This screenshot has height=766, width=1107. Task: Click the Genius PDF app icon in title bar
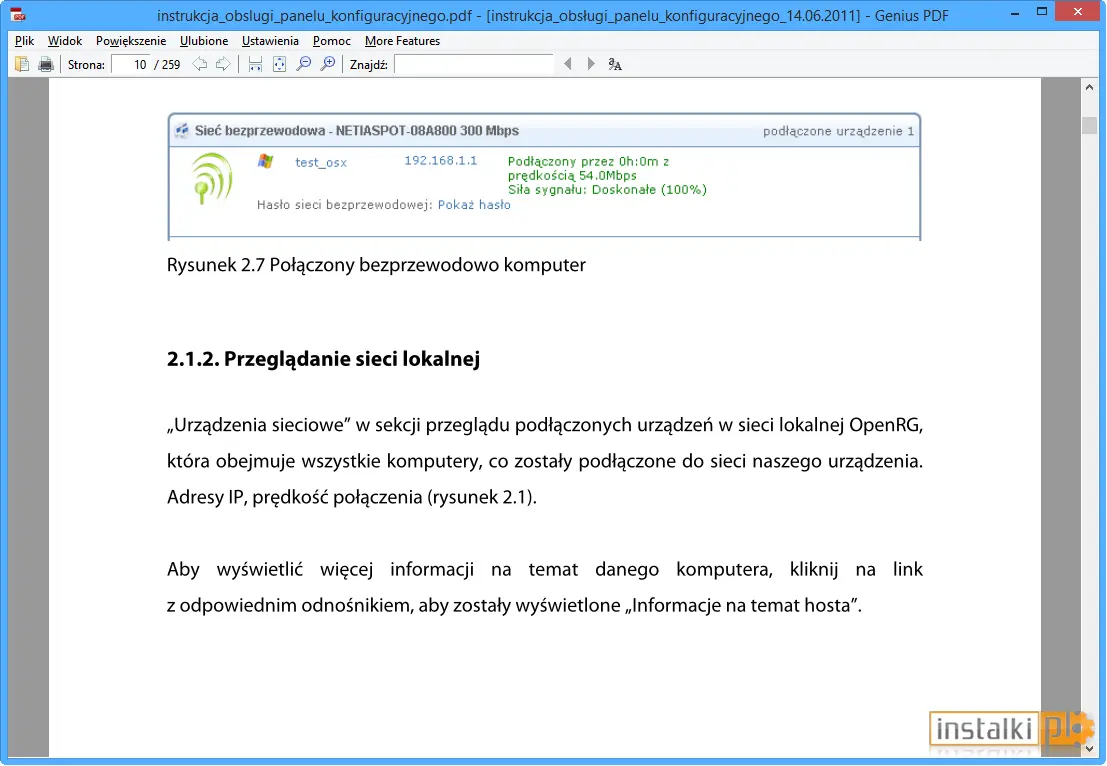tap(18, 14)
